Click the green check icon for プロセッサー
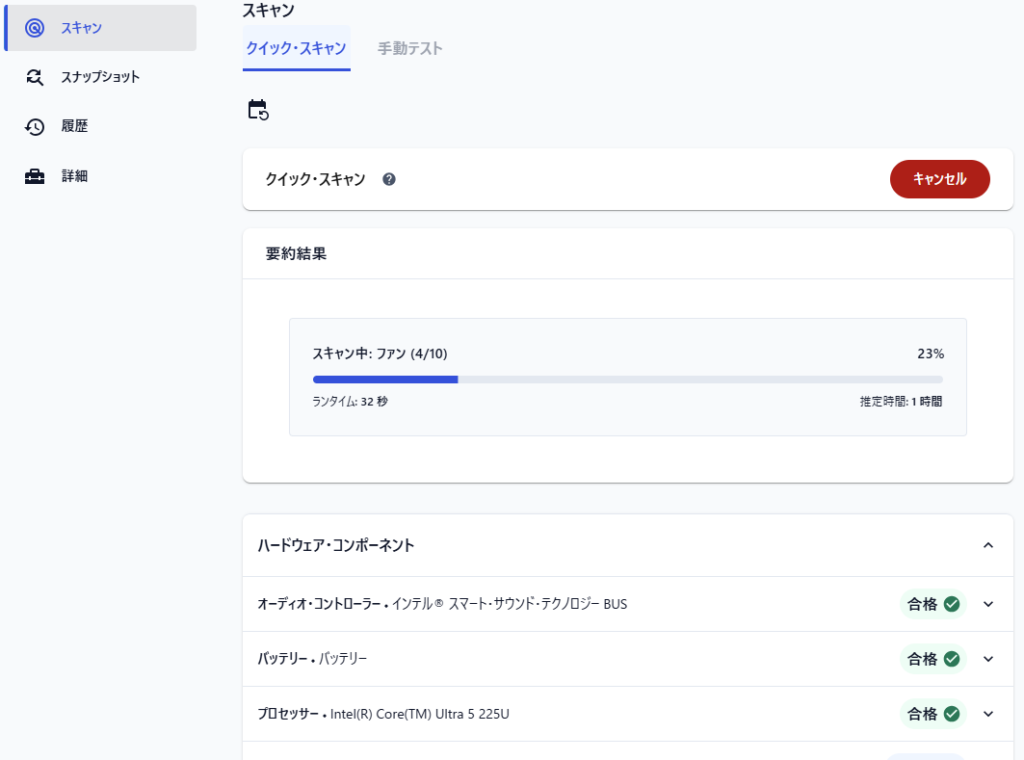Image resolution: width=1024 pixels, height=760 pixels. pos(952,714)
